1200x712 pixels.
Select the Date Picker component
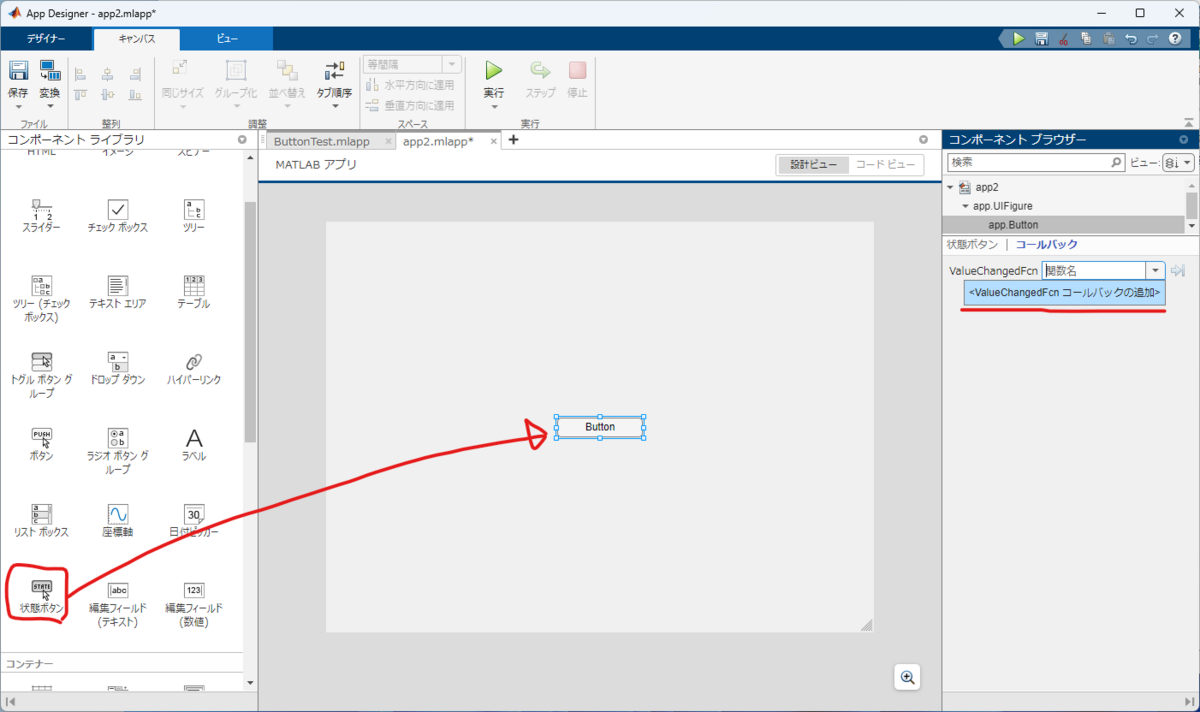click(194, 520)
